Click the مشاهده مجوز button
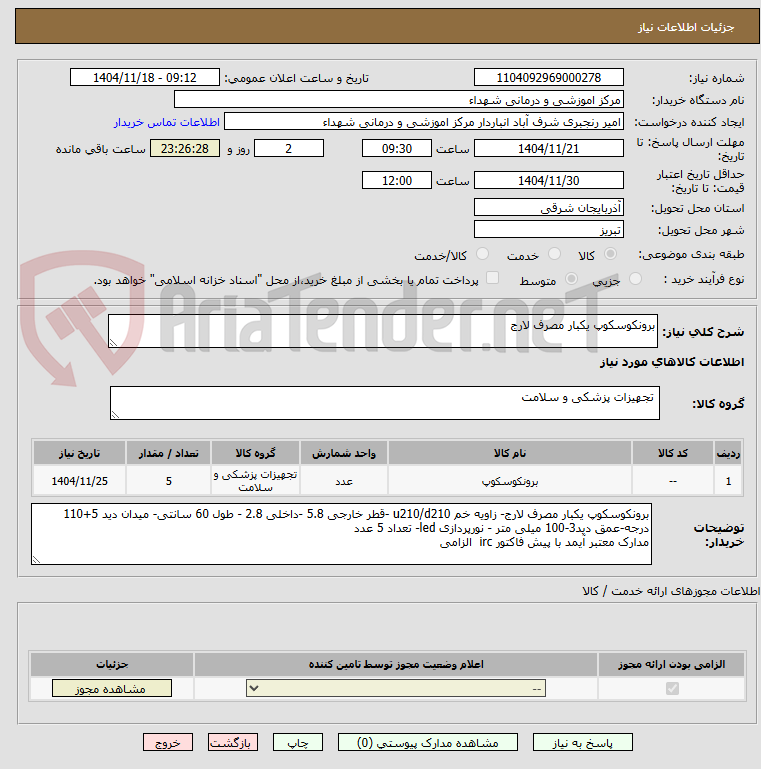This screenshot has height=769, width=761. tap(112, 689)
